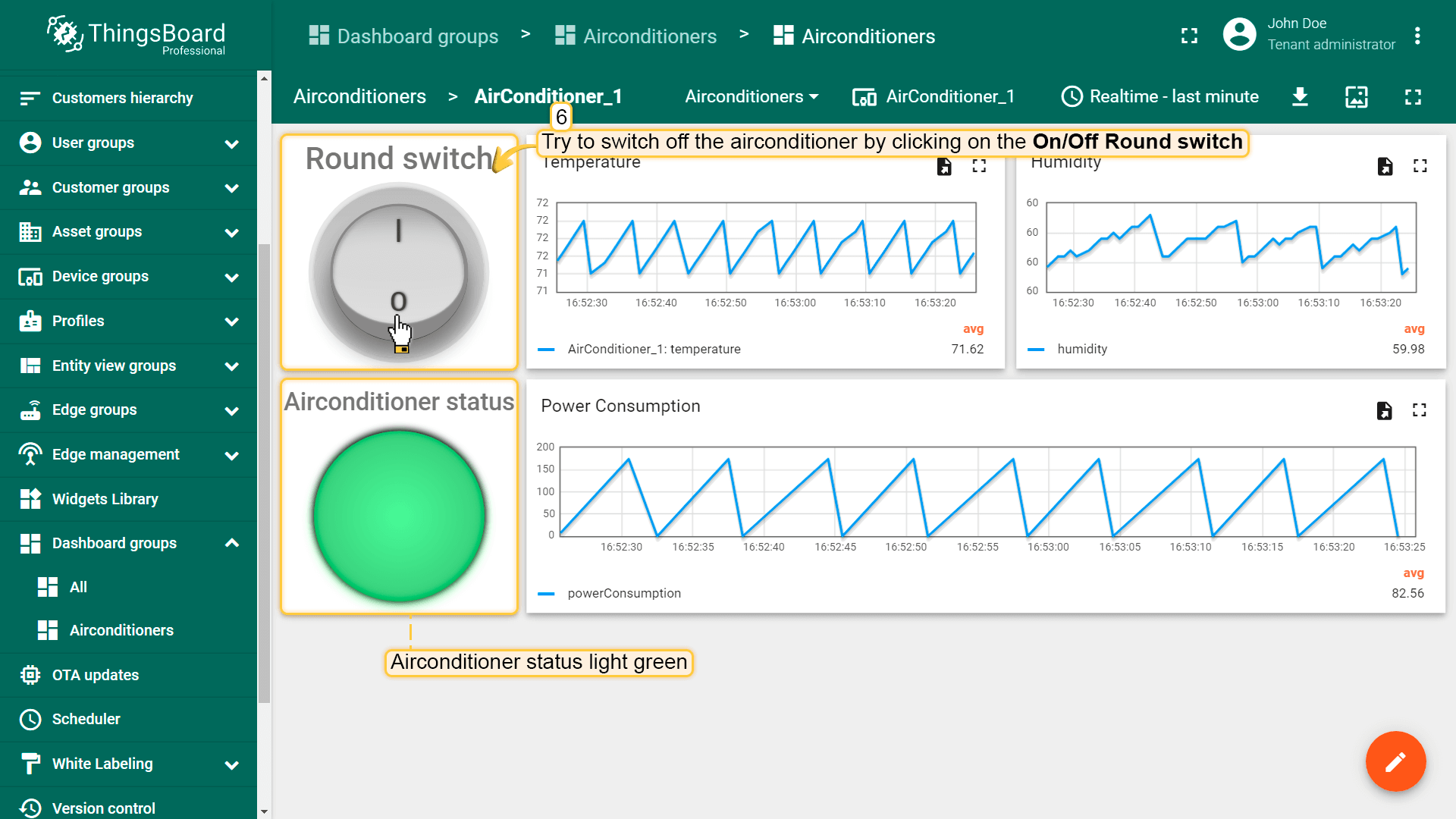Click the Humidity chart plot
The image size is (1456, 819).
1231,247
